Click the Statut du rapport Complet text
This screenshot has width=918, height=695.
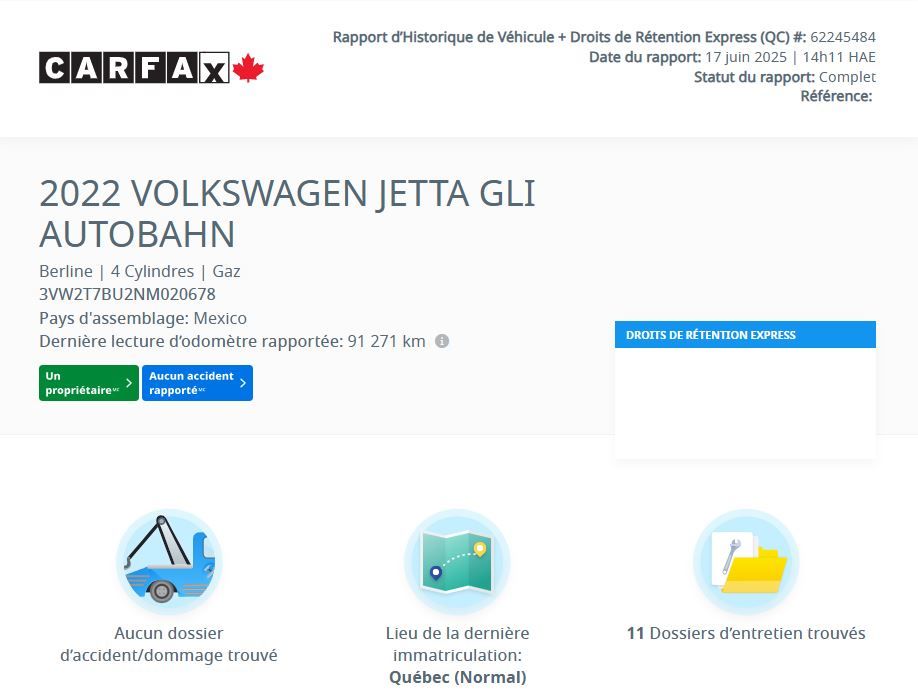click(x=785, y=77)
